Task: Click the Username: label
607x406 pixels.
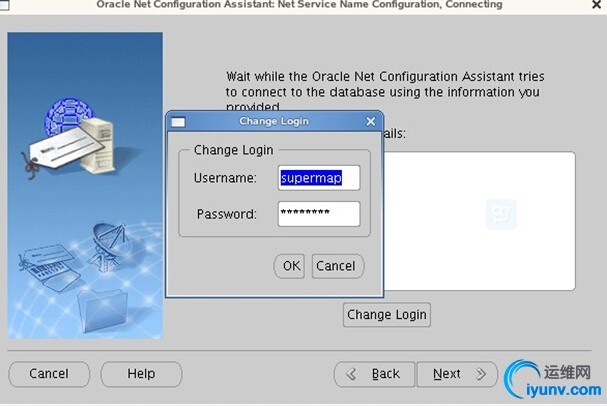Action: click(225, 178)
